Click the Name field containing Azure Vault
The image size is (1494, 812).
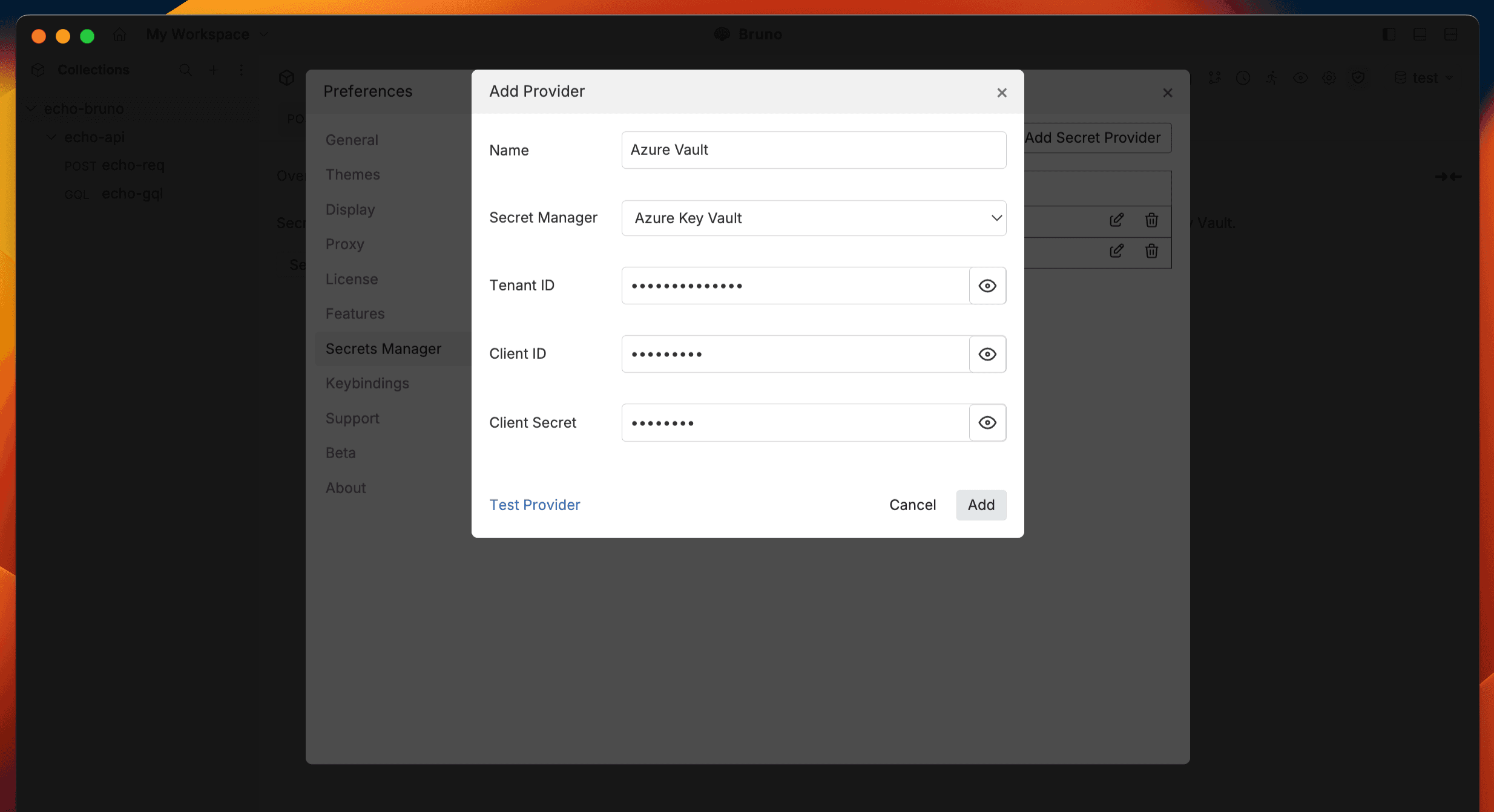813,150
